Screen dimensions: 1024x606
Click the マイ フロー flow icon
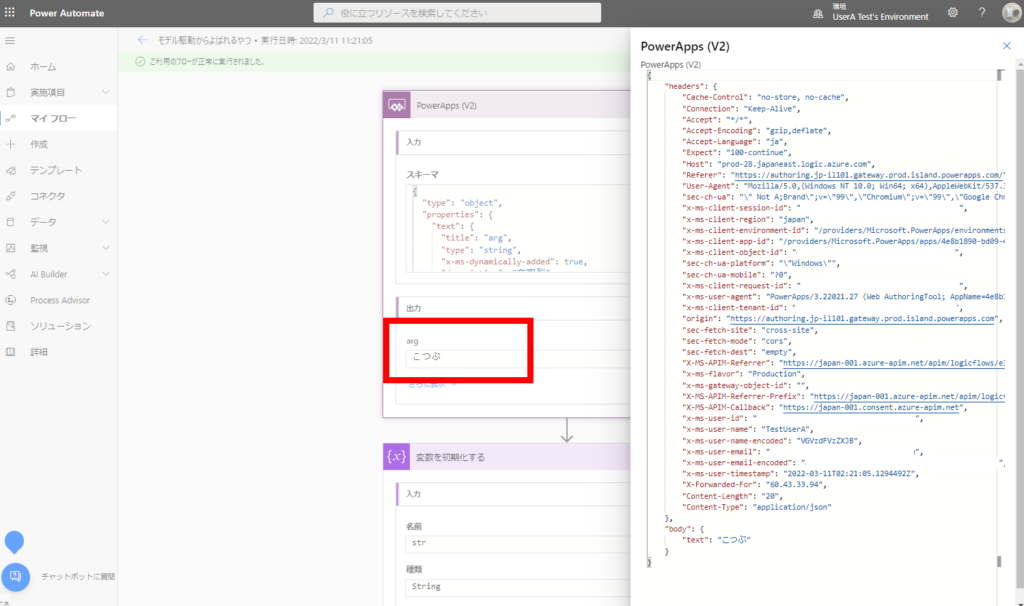point(10,118)
